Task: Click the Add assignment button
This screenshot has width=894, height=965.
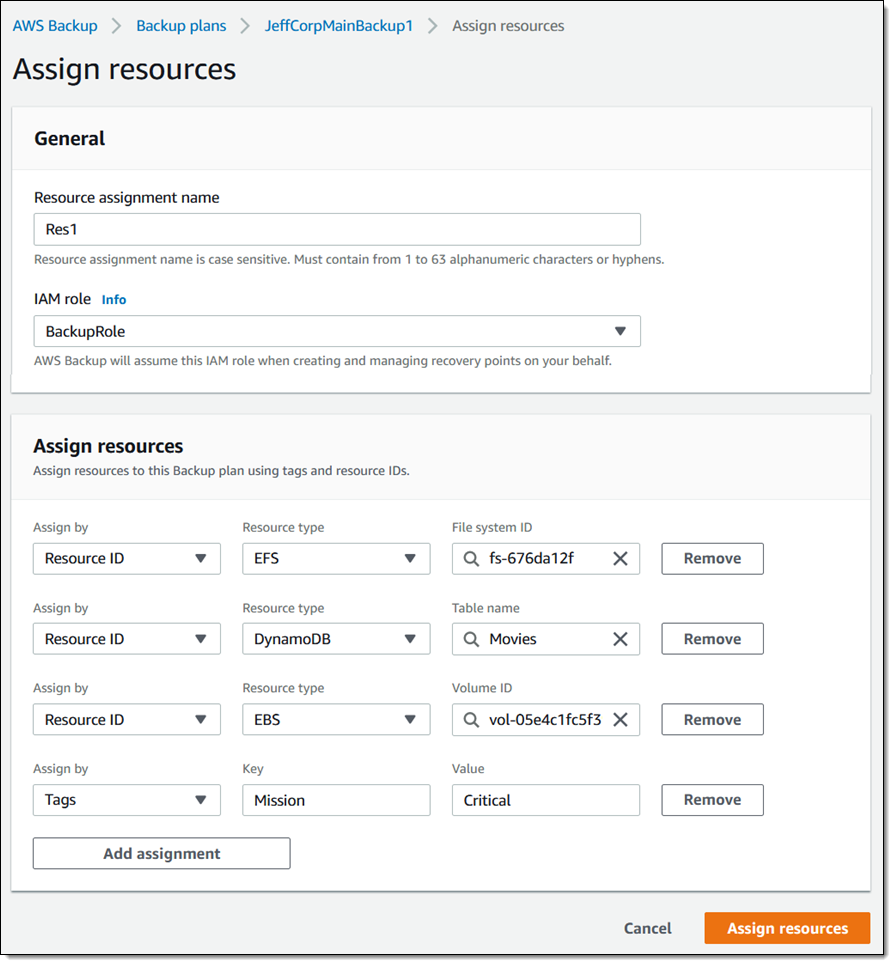Action: click(x=162, y=854)
